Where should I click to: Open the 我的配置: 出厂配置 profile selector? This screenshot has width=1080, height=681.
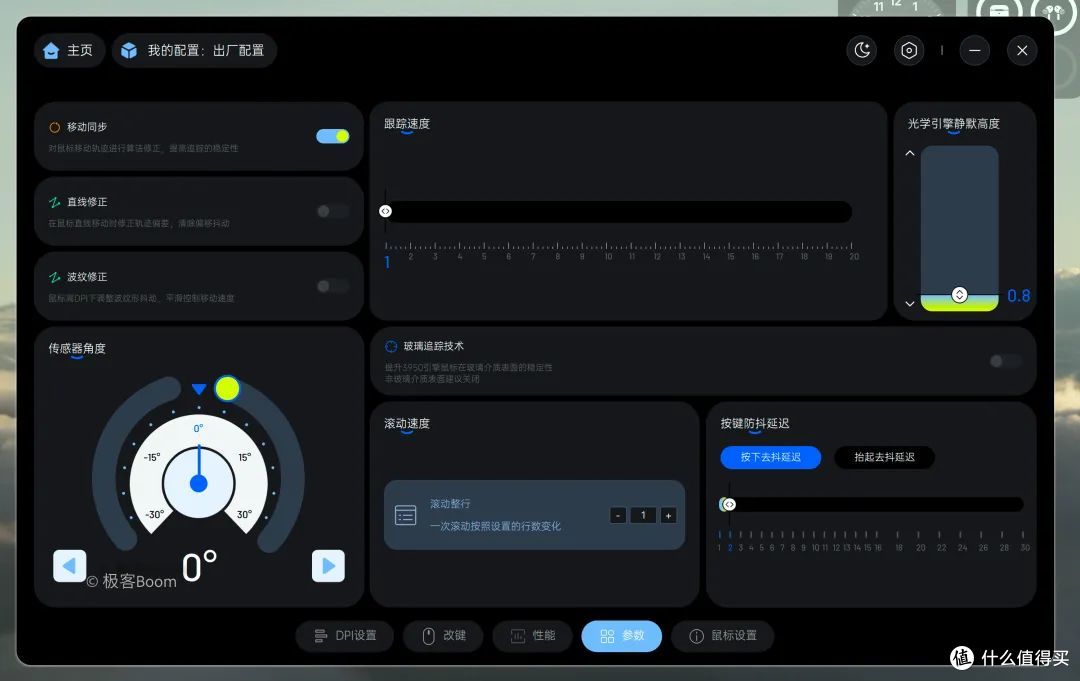(x=194, y=50)
